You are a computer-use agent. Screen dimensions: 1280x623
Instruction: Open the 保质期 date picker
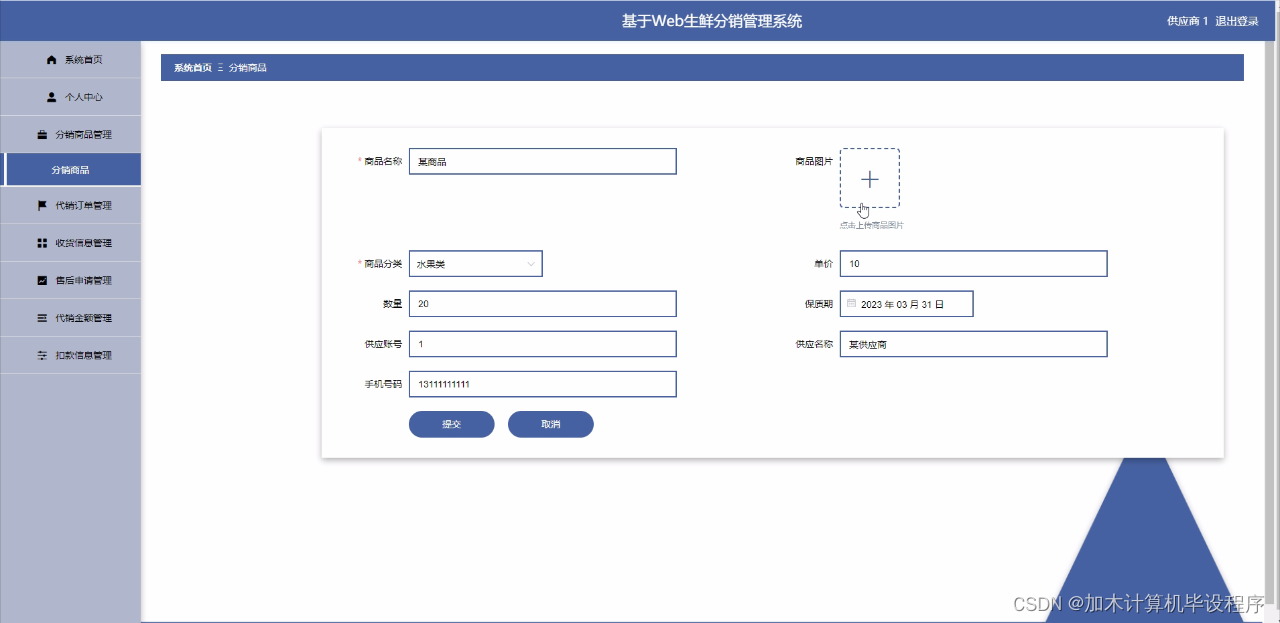(x=906, y=303)
